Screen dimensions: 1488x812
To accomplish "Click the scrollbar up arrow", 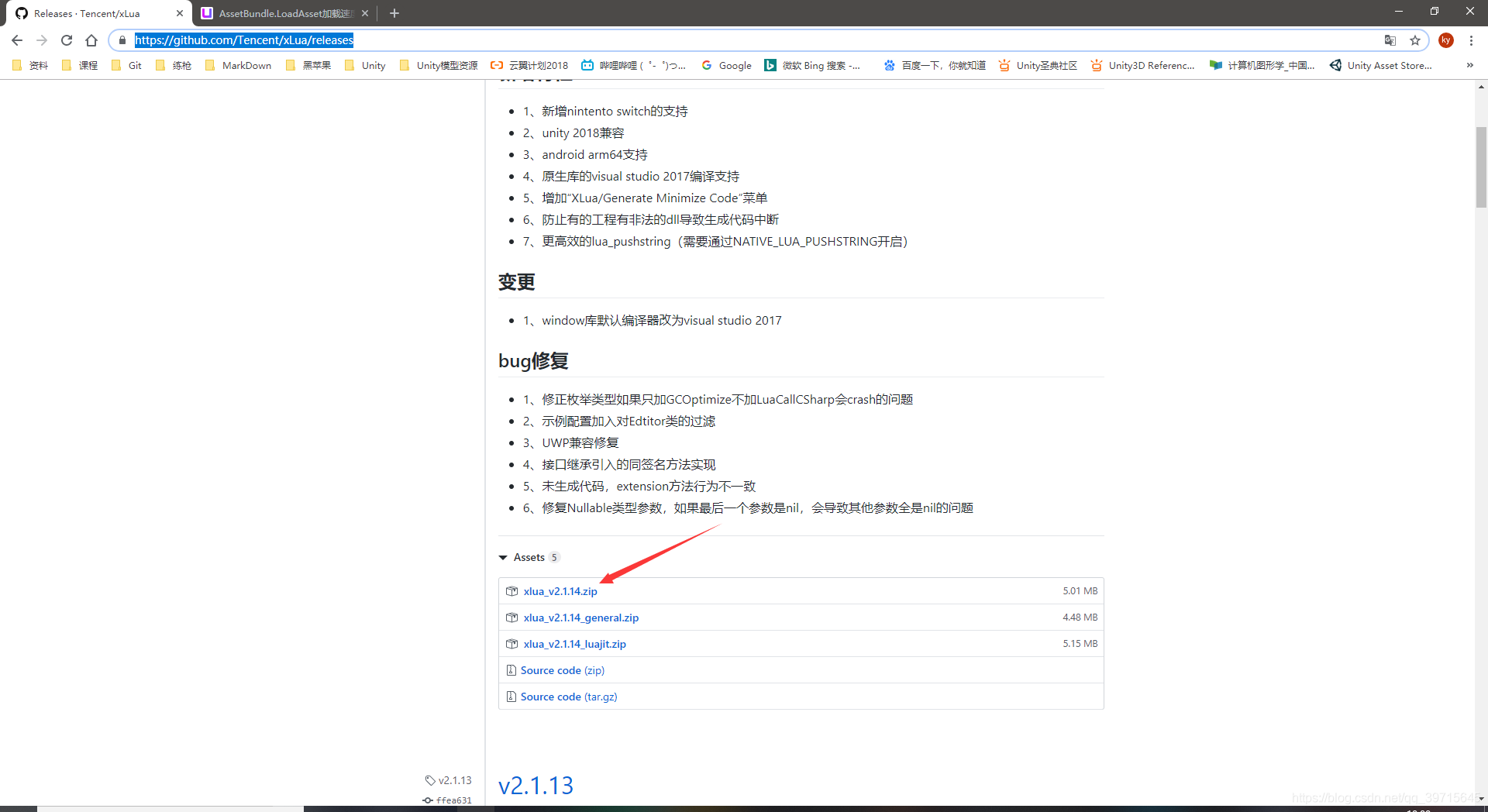I will [x=1481, y=86].
